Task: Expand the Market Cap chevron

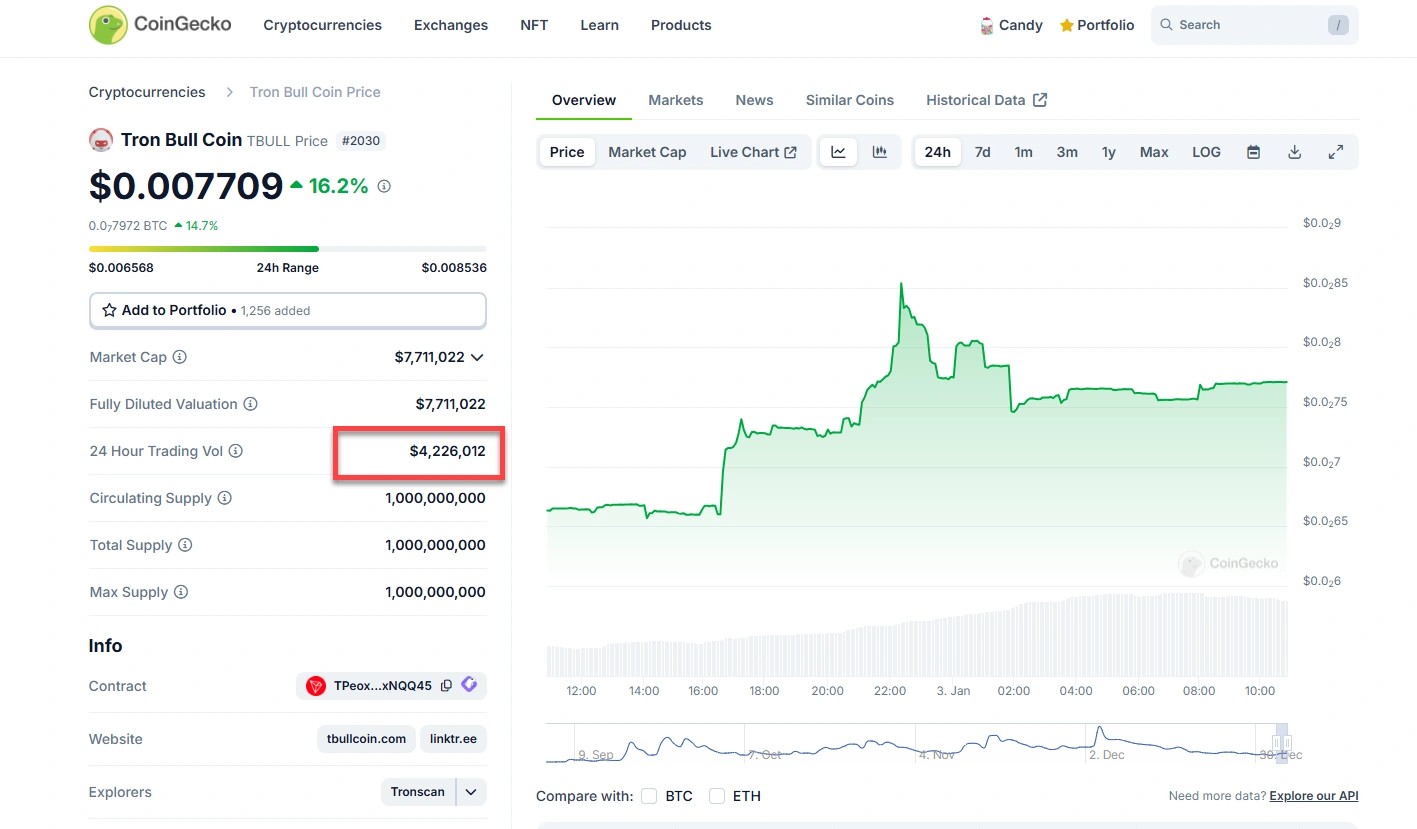Action: click(x=477, y=357)
